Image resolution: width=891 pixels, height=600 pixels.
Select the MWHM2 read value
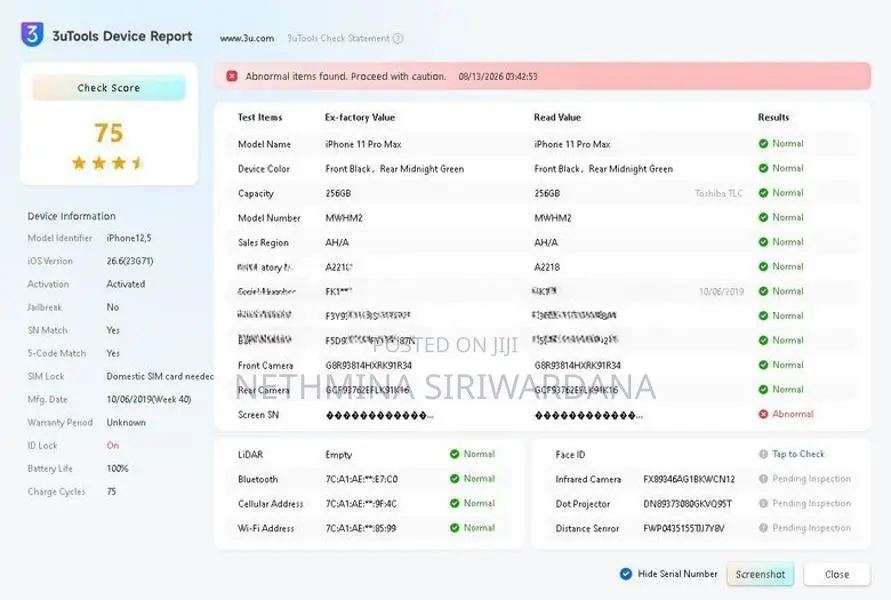tap(553, 218)
